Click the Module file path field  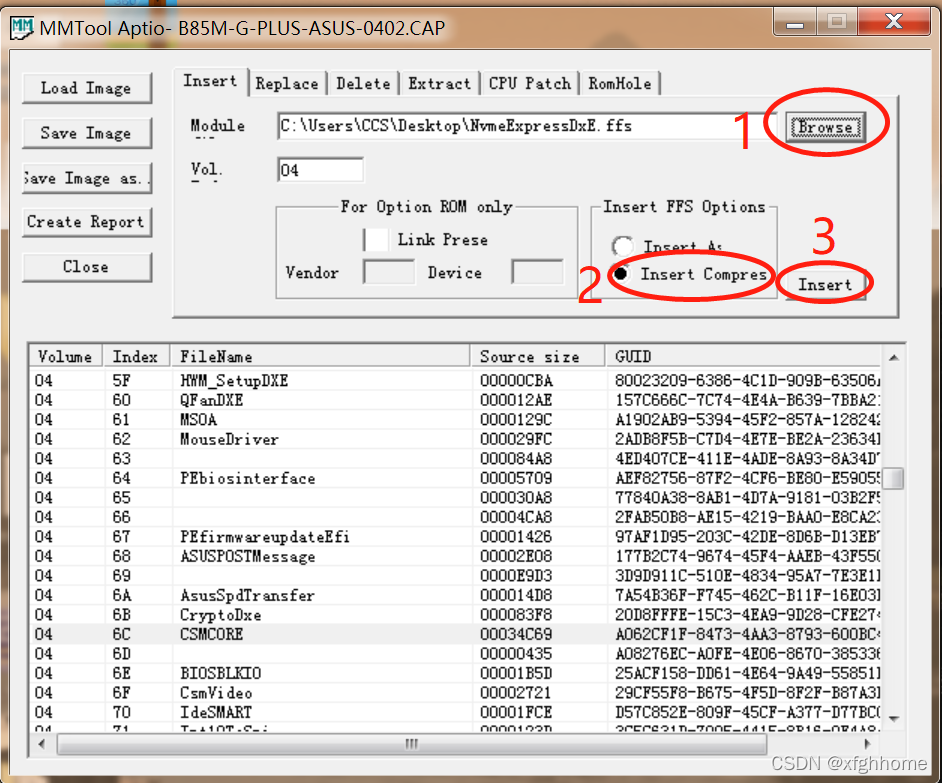(527, 126)
